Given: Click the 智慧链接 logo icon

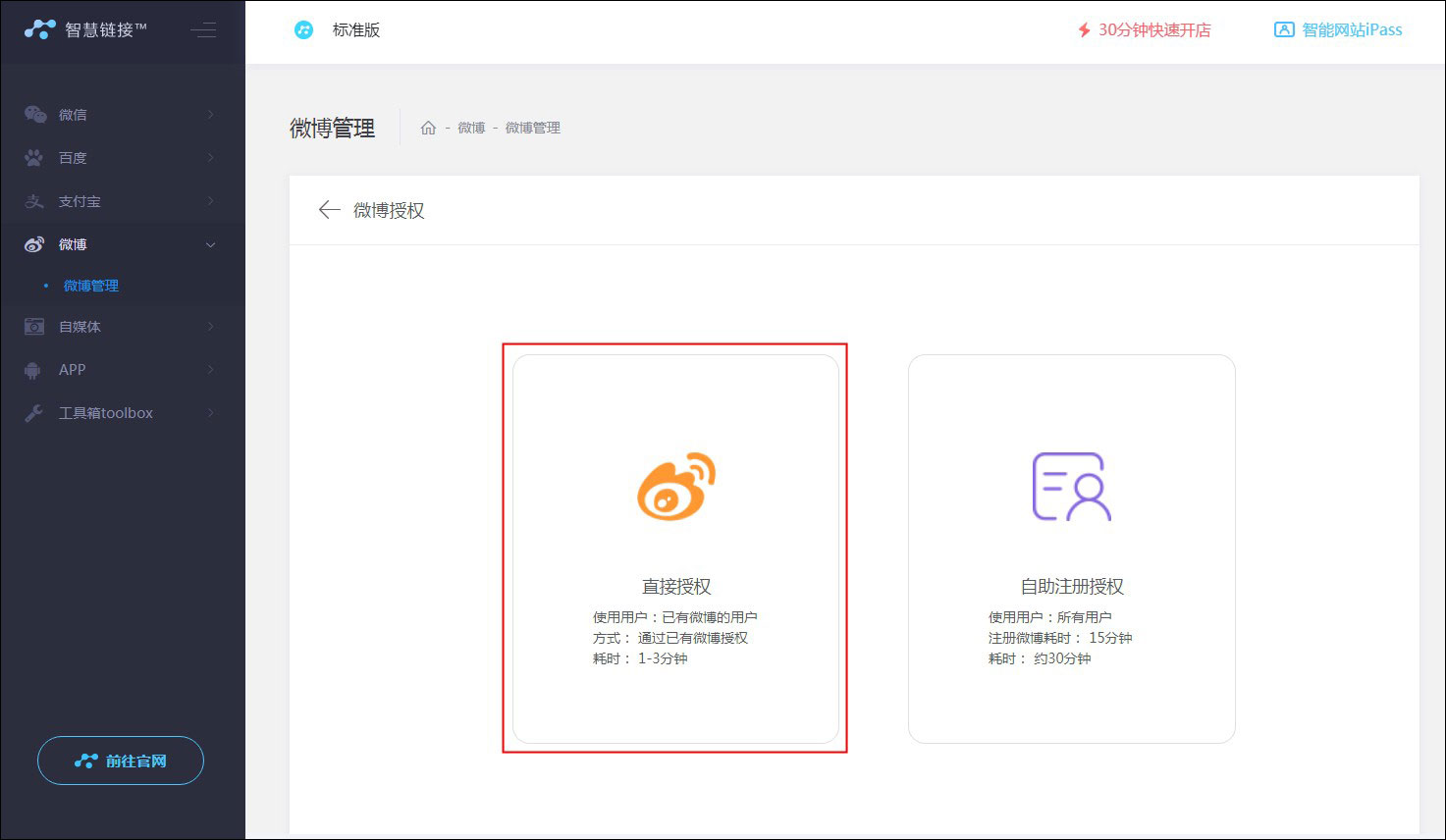Looking at the screenshot, I should click(x=40, y=29).
